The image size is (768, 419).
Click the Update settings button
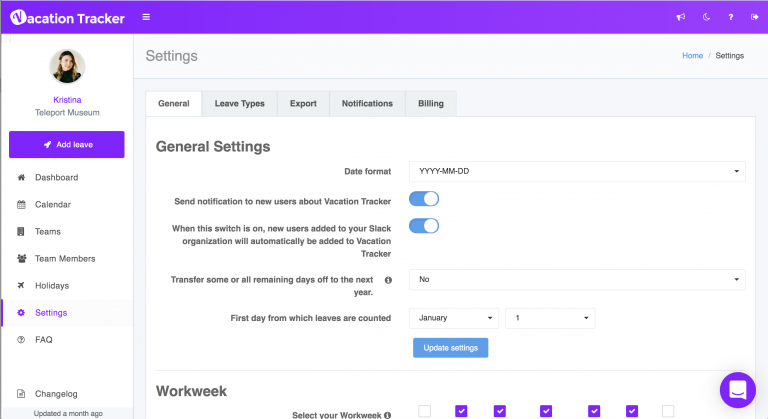[x=451, y=348]
